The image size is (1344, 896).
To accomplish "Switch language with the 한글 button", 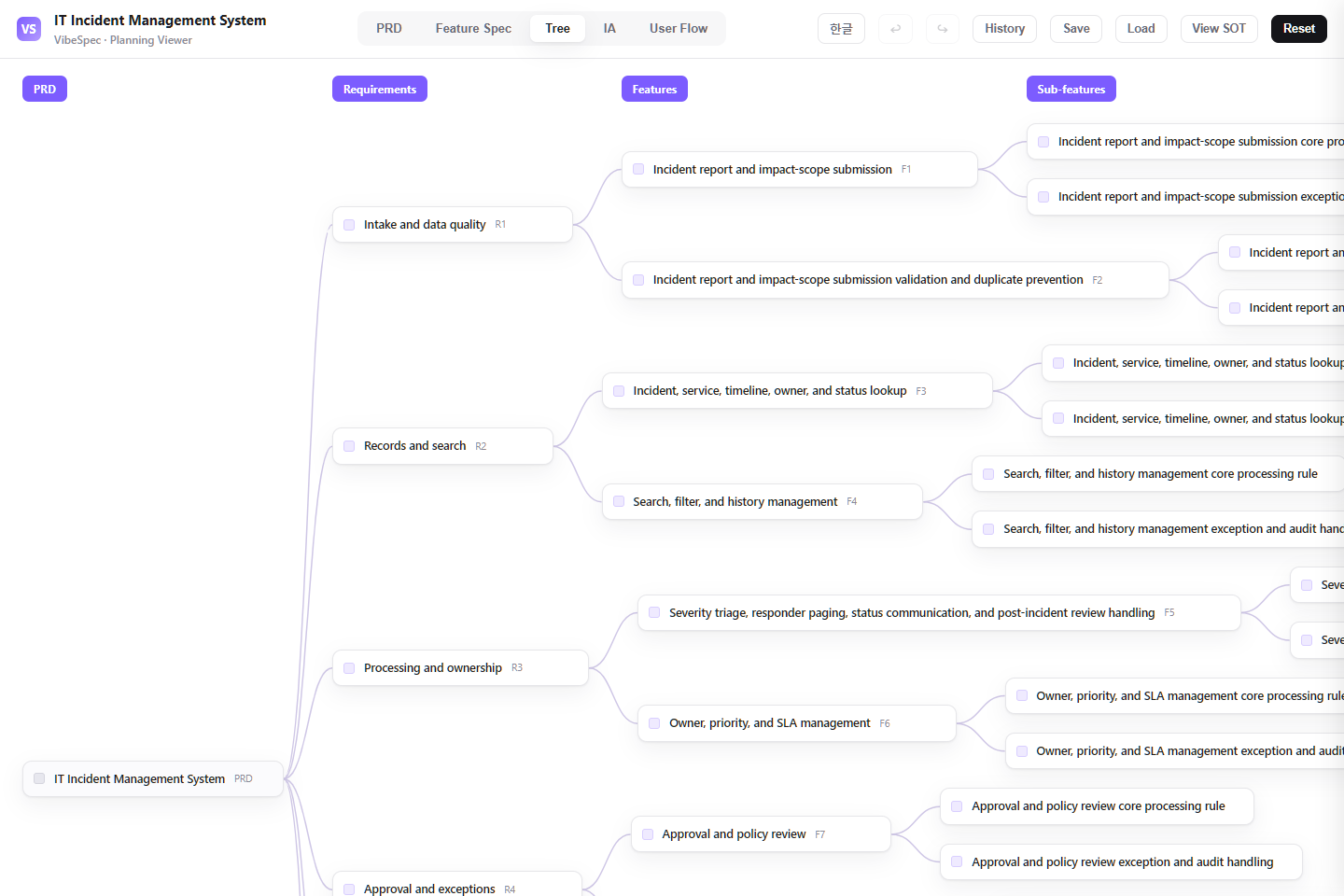I will (841, 29).
